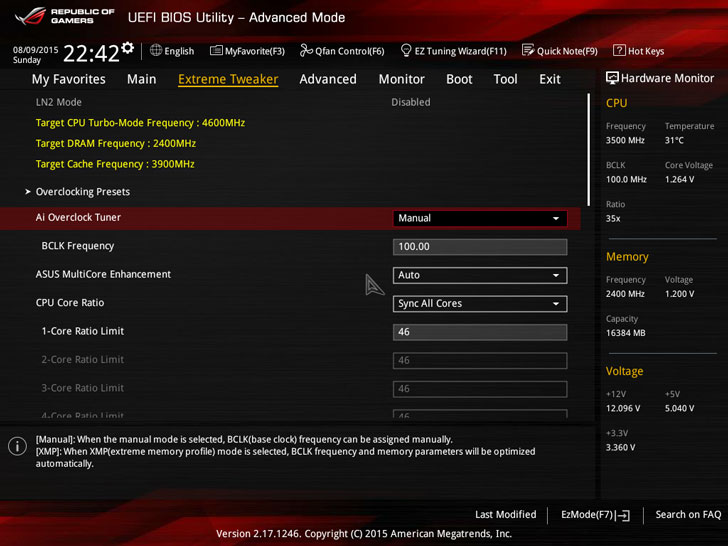The image size is (728, 546).
Task: Click the +12V 12.096 V reading
Action: [x=623, y=408]
